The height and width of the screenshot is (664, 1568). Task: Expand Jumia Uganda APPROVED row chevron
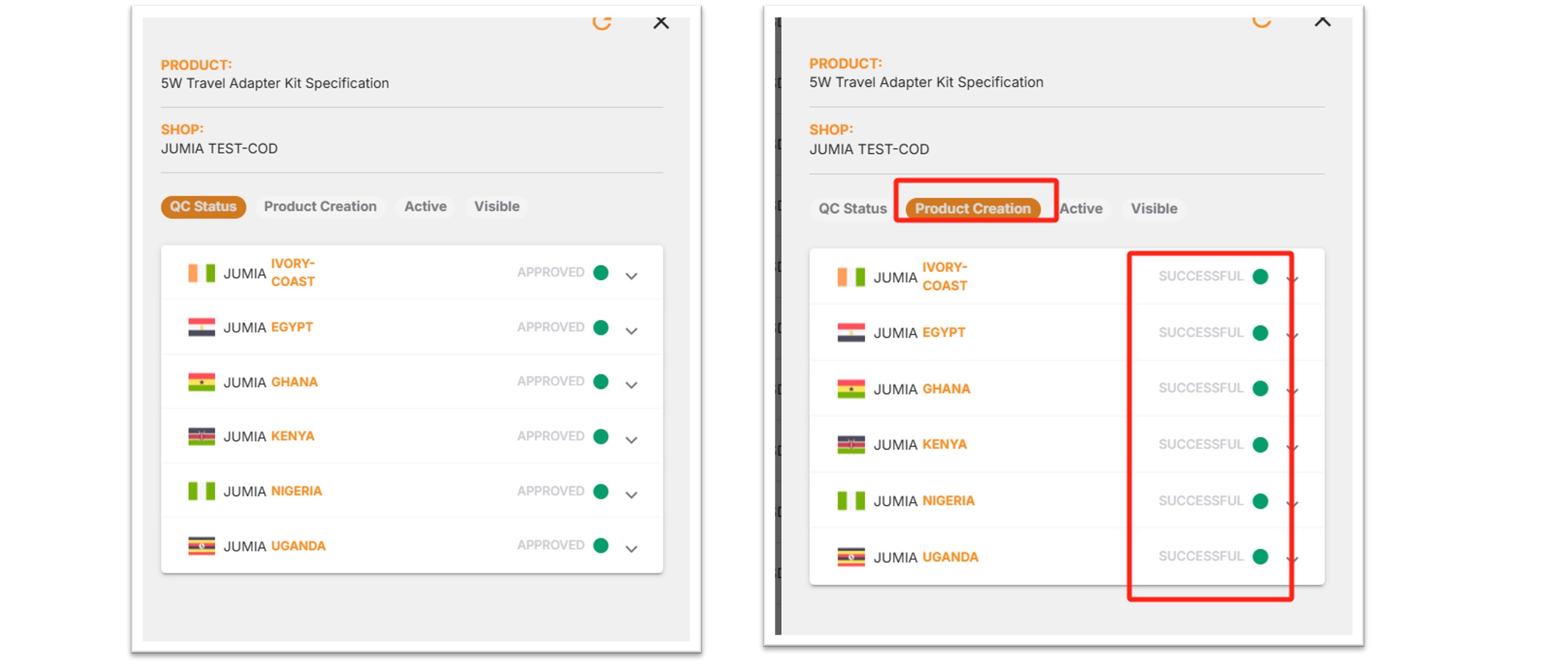(631, 549)
